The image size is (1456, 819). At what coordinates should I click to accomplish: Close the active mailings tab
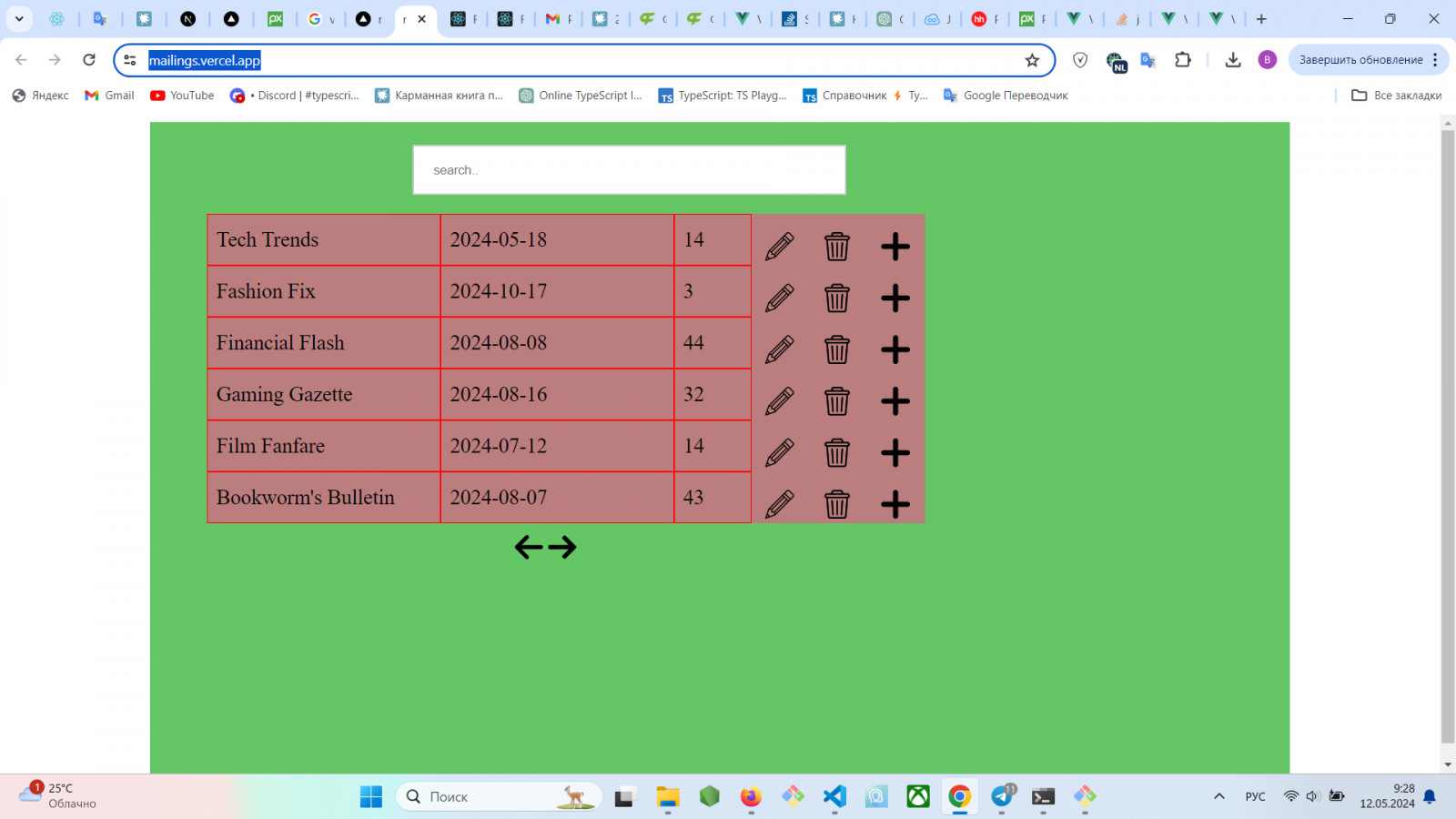click(421, 19)
